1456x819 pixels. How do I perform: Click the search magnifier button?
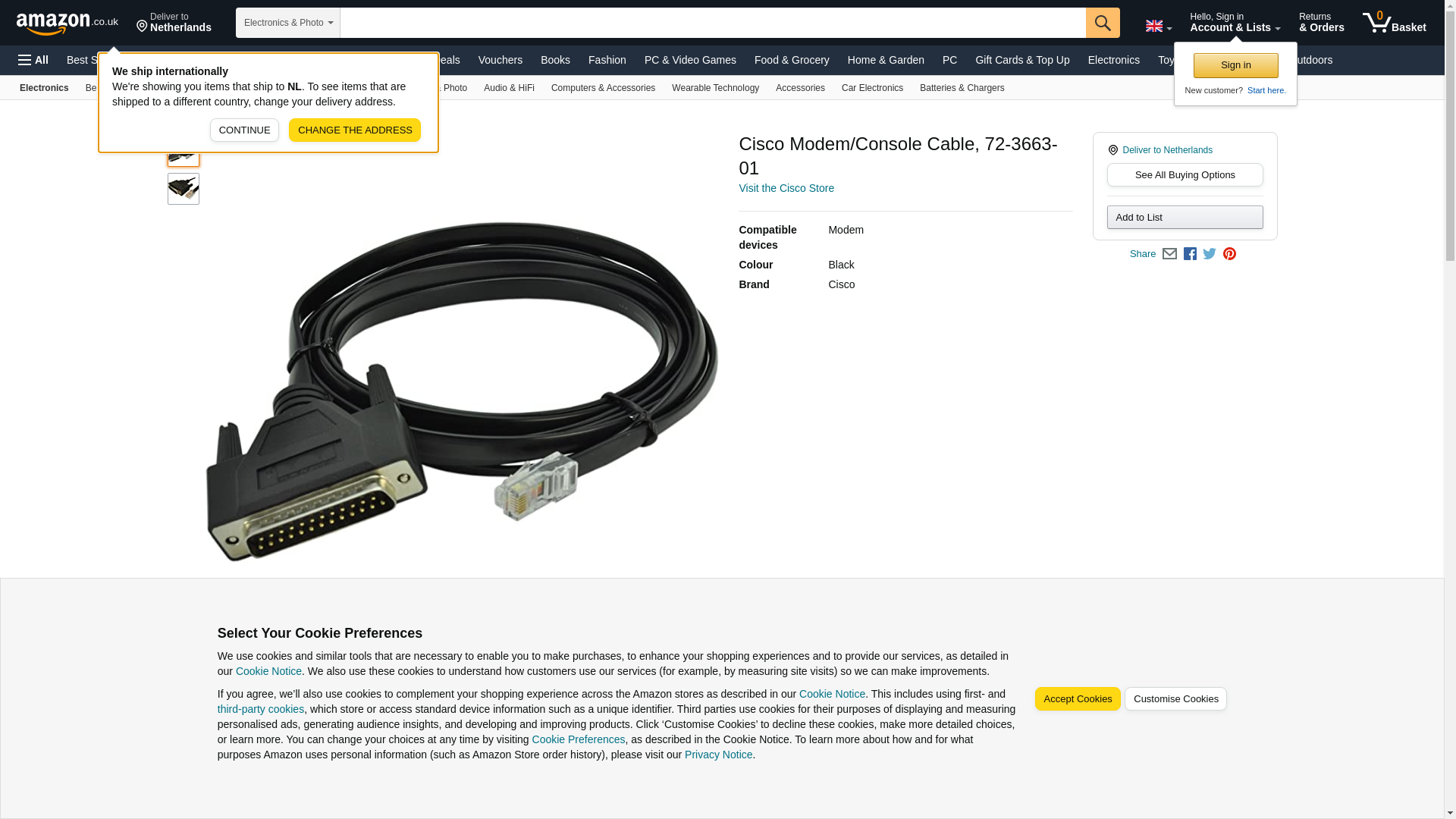1103,23
